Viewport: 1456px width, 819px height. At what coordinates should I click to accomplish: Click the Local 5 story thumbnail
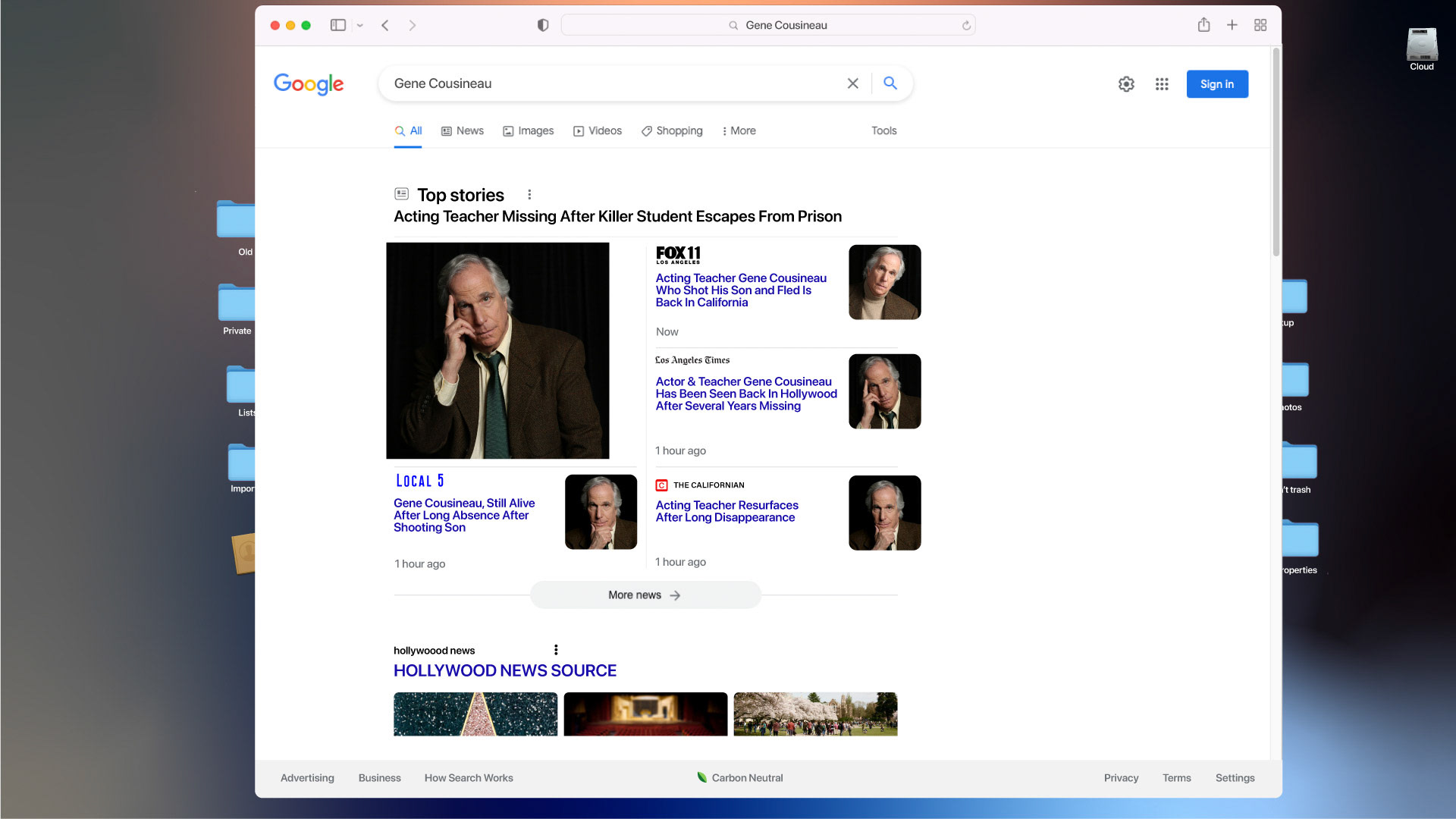pos(601,512)
